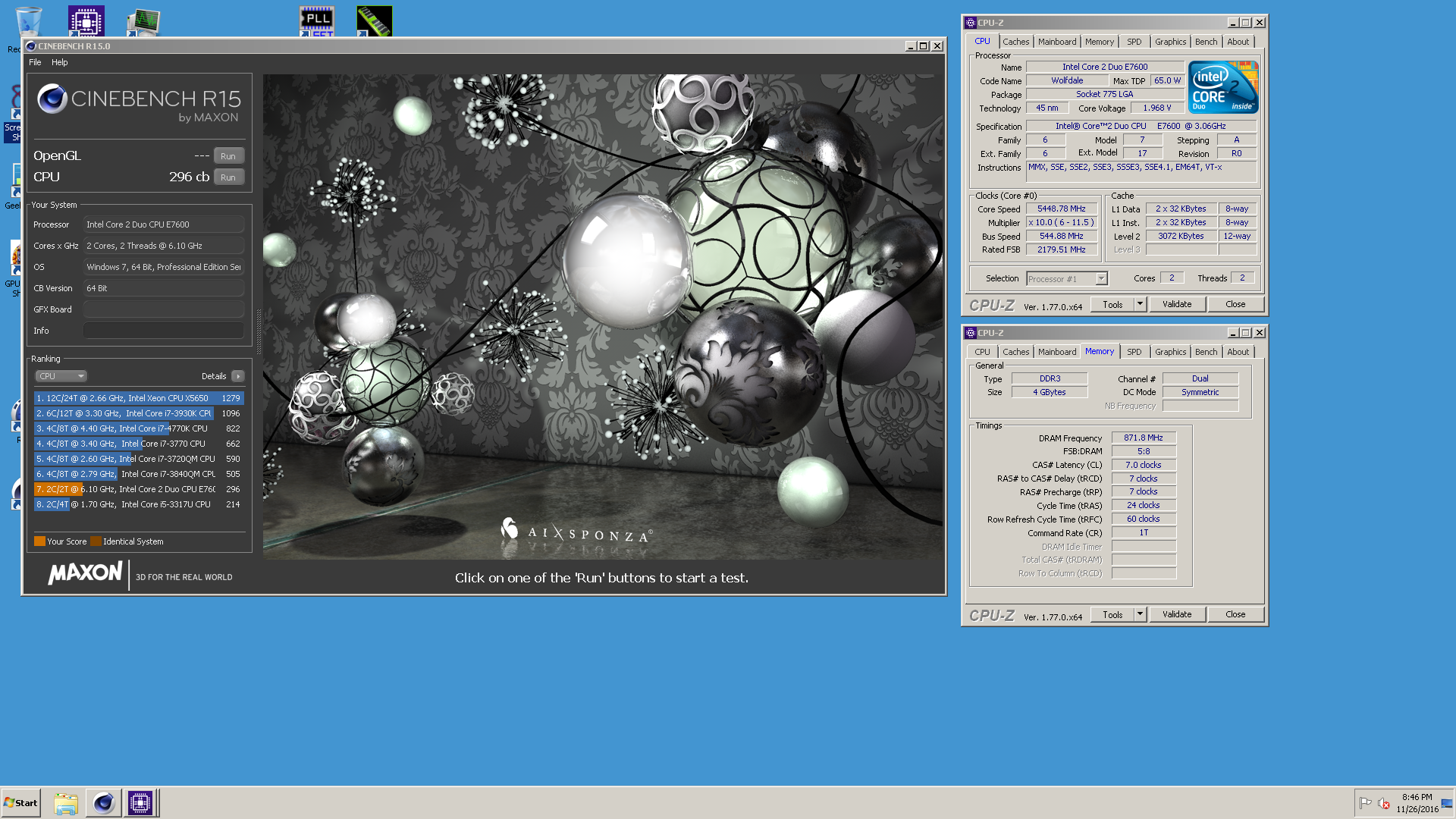Click the Intel Core 2 Duo logo badge
The height and width of the screenshot is (819, 1456).
click(1223, 87)
